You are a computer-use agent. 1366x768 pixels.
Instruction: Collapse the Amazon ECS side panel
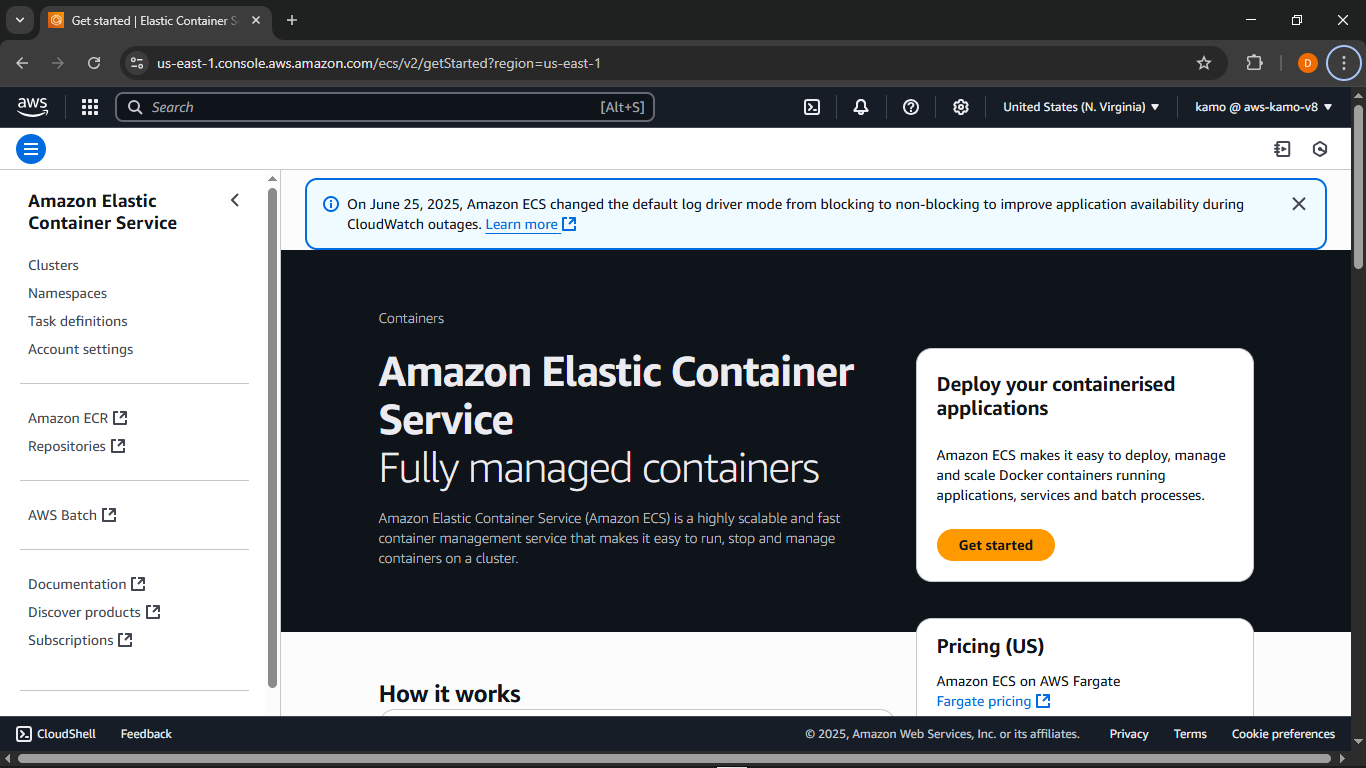pos(235,200)
